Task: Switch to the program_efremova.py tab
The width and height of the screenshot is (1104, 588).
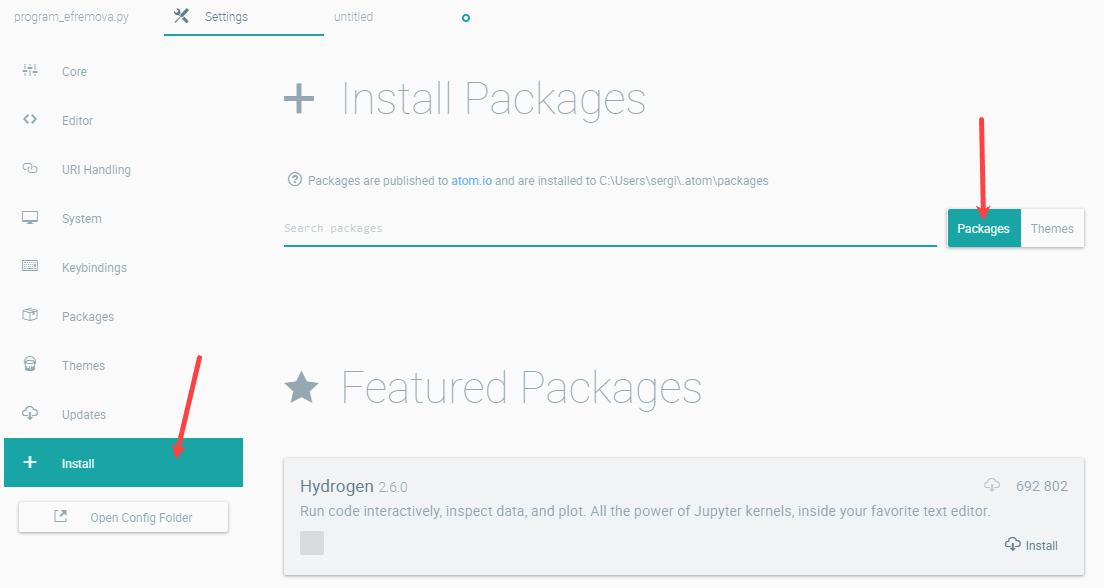Action: click(71, 17)
